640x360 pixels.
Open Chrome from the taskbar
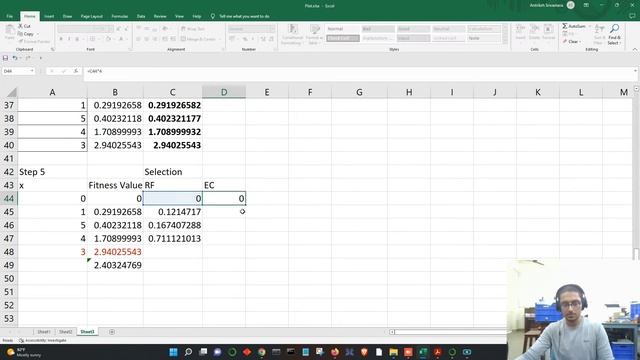click(x=261, y=352)
